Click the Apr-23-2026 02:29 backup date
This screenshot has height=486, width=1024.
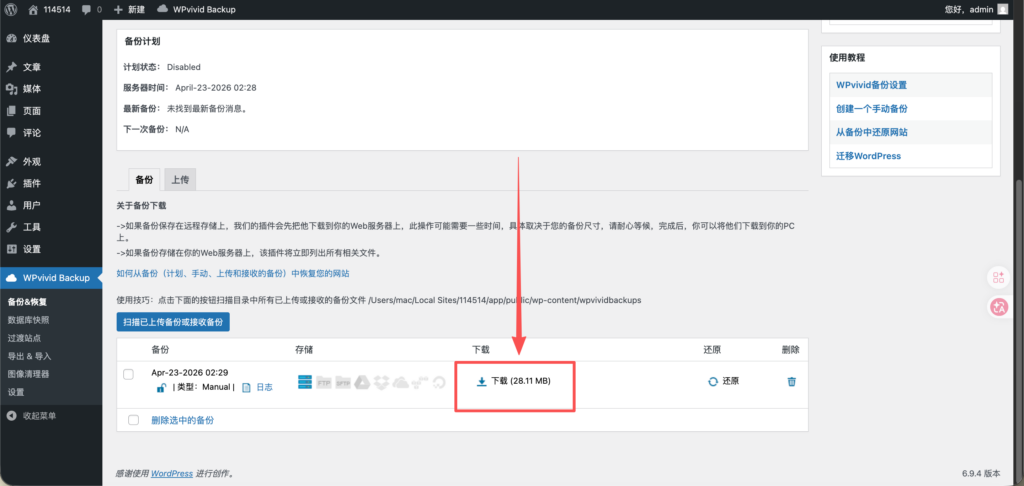click(189, 372)
